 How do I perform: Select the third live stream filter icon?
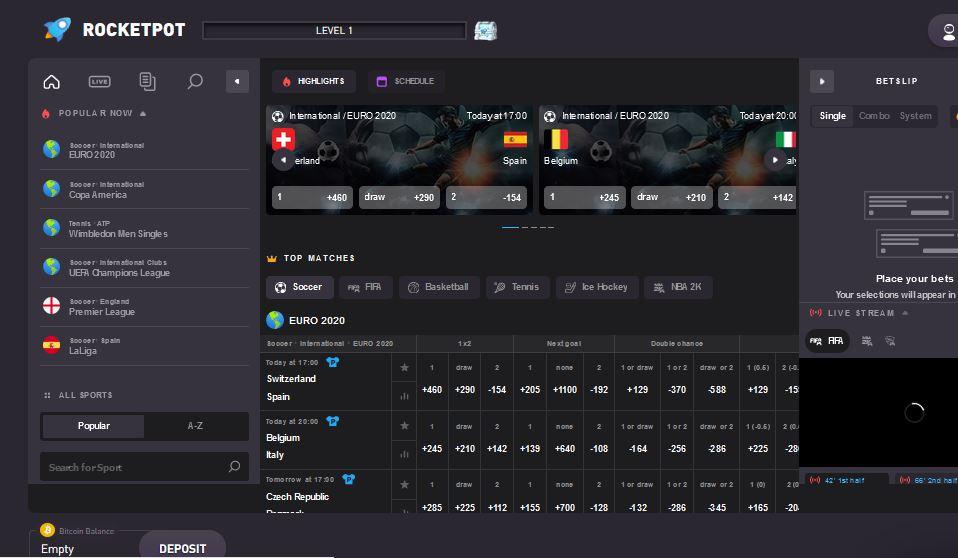[x=890, y=341]
